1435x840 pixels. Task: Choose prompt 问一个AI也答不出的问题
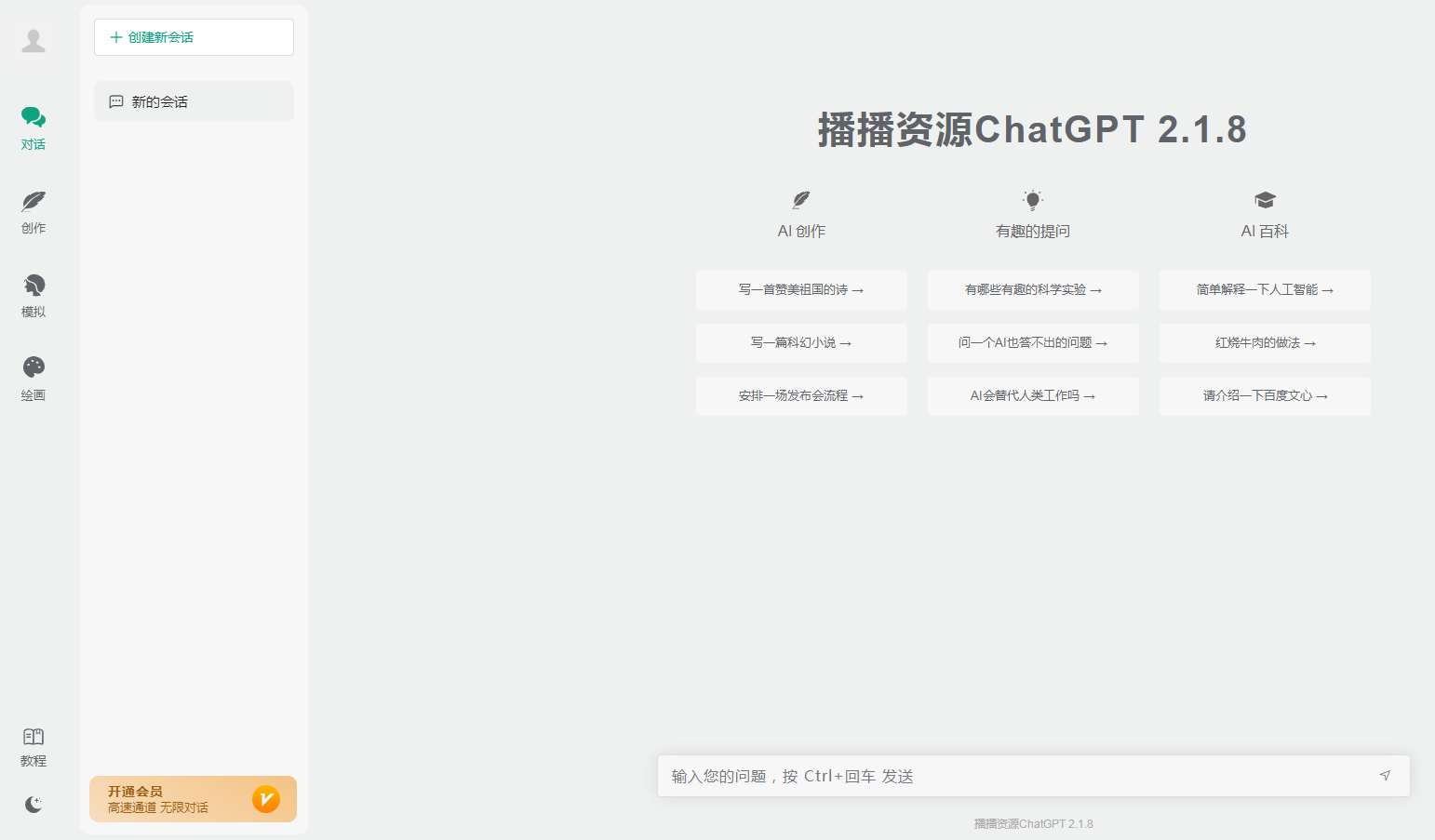pyautogui.click(x=1033, y=343)
